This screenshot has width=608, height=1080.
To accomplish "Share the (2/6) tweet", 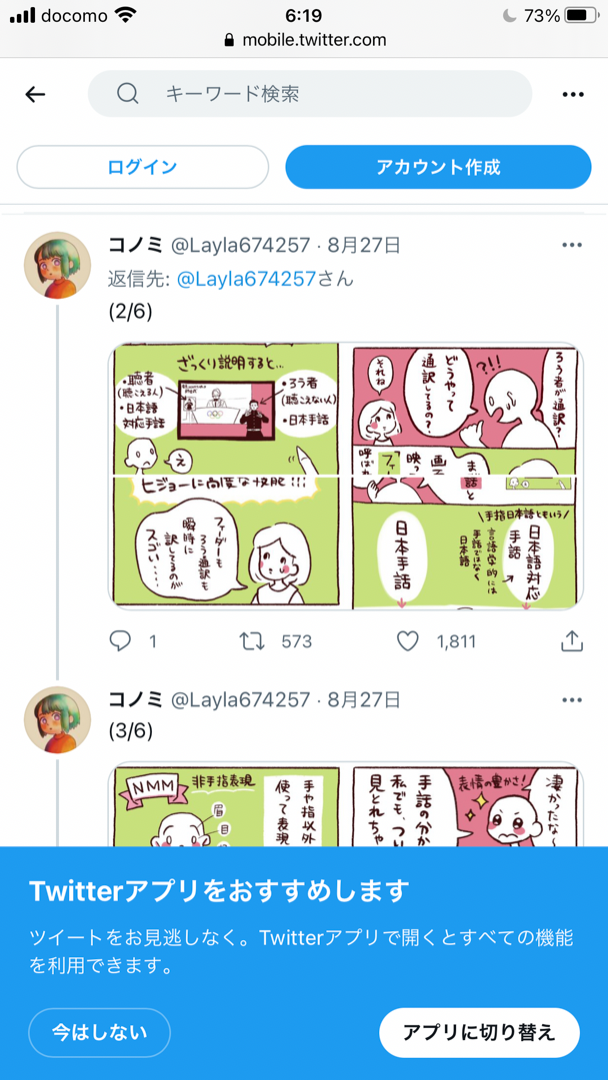I will click(x=572, y=641).
